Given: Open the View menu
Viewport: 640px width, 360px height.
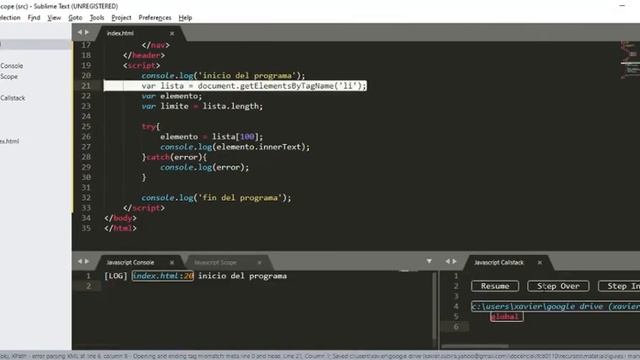Looking at the screenshot, I should point(54,18).
